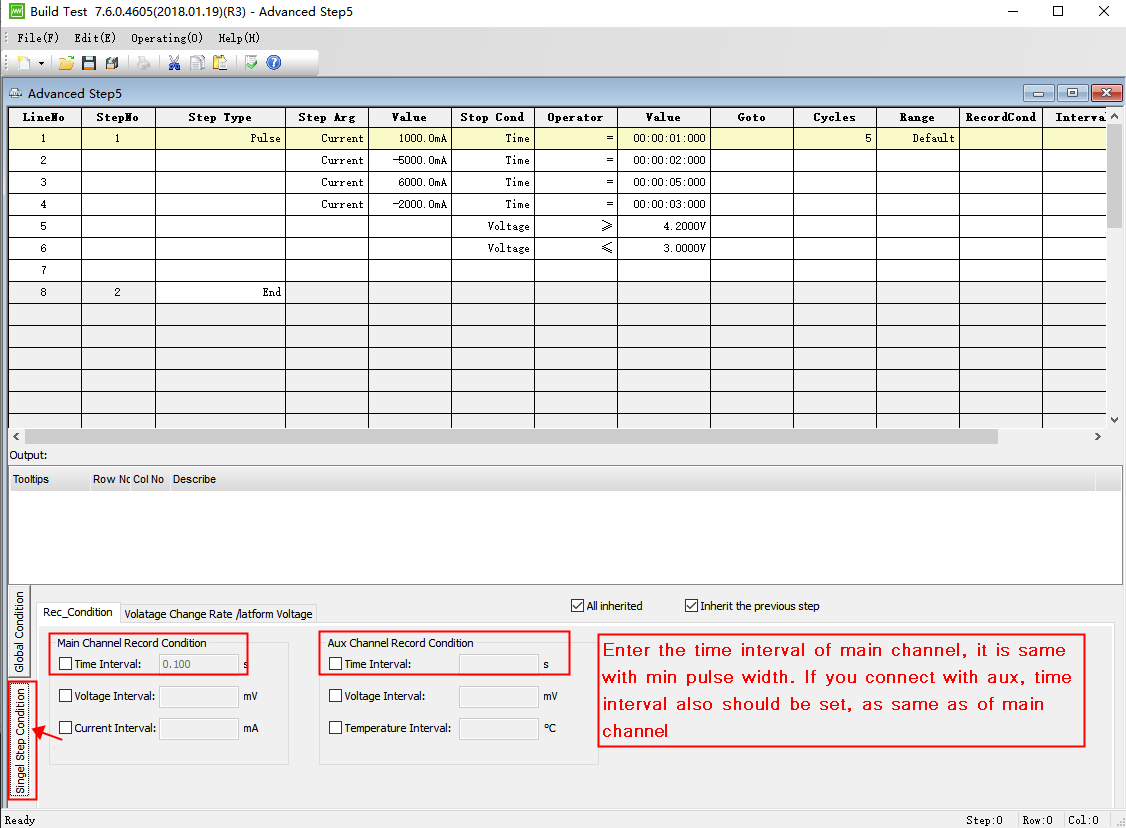Open the Edit(E) menu

tap(95, 38)
